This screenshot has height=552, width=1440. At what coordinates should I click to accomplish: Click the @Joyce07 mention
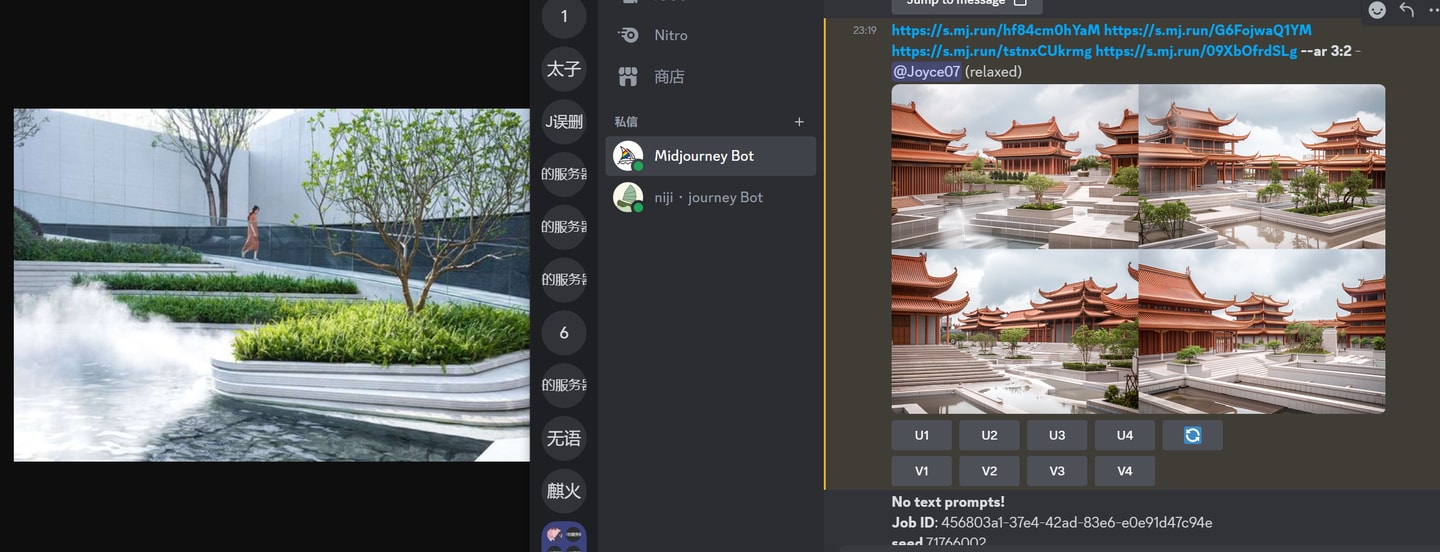pyautogui.click(x=926, y=72)
